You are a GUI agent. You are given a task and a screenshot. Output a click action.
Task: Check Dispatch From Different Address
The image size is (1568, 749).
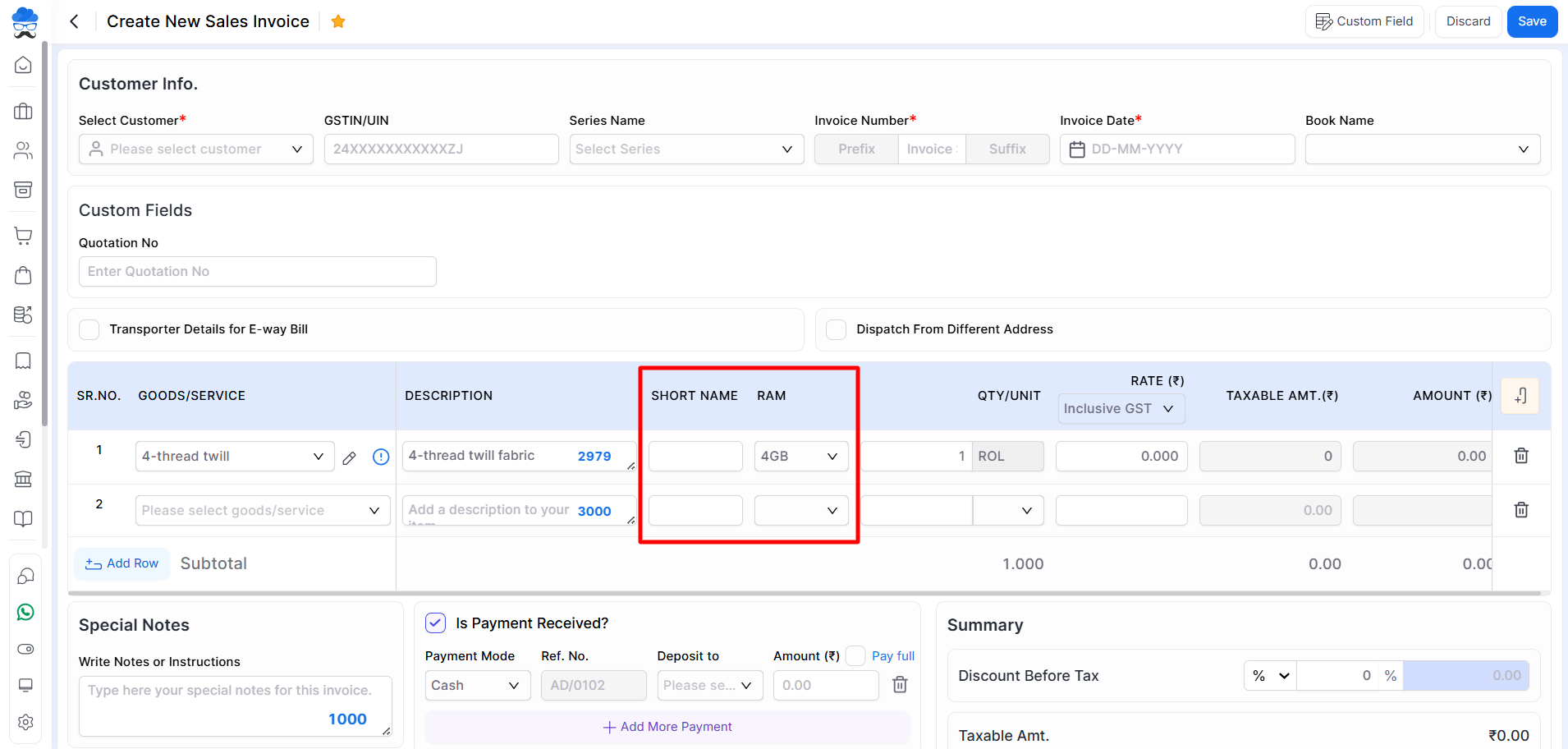pos(836,329)
